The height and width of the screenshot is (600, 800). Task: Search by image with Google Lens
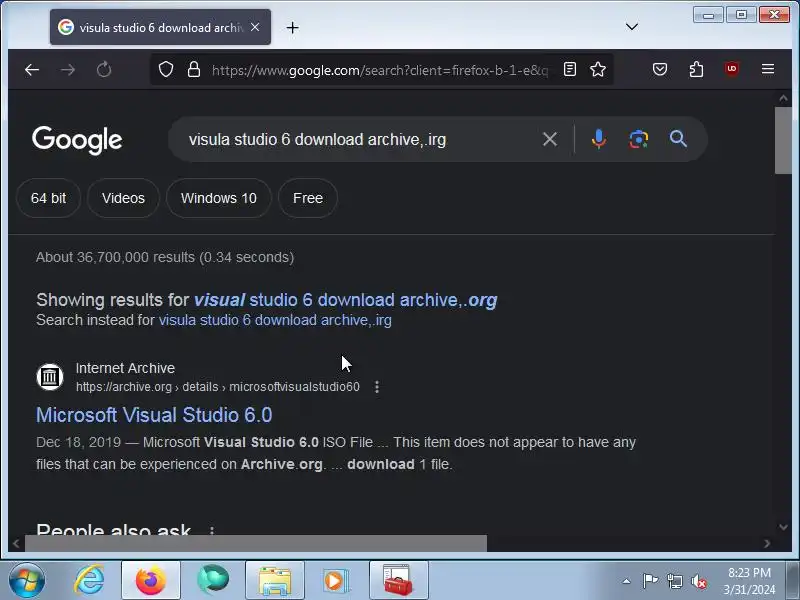[639, 139]
